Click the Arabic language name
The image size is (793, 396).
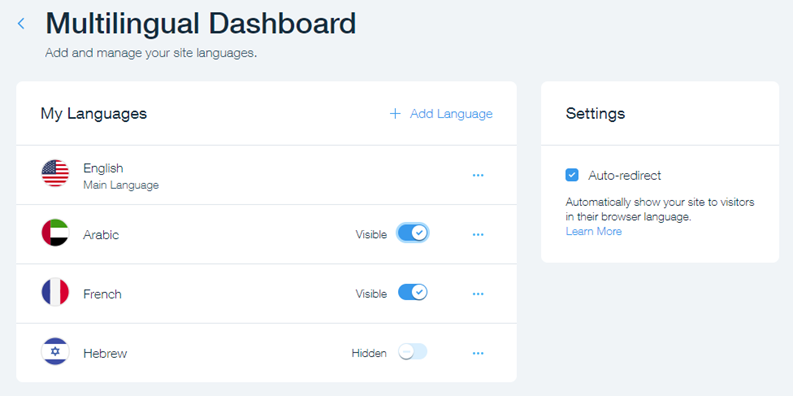tap(101, 235)
